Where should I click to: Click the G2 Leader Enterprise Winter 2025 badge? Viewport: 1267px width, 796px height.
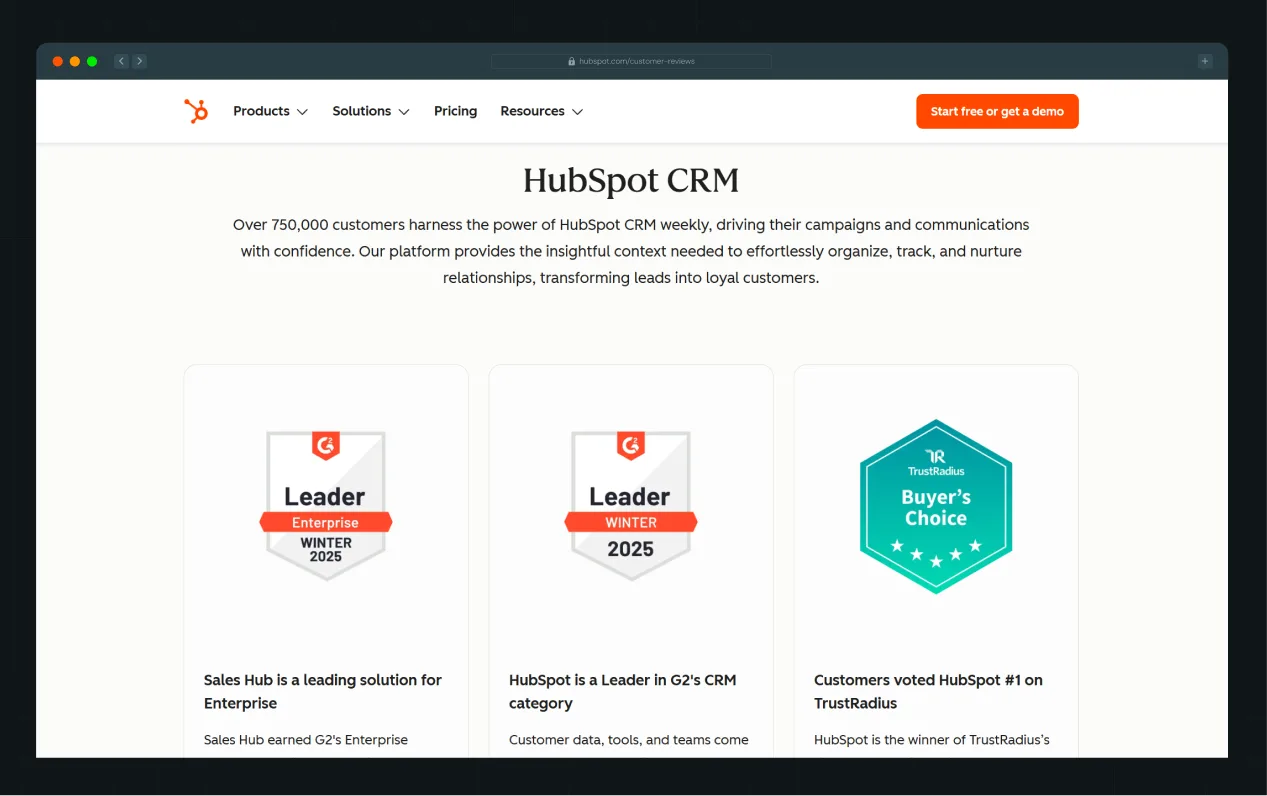pos(326,505)
